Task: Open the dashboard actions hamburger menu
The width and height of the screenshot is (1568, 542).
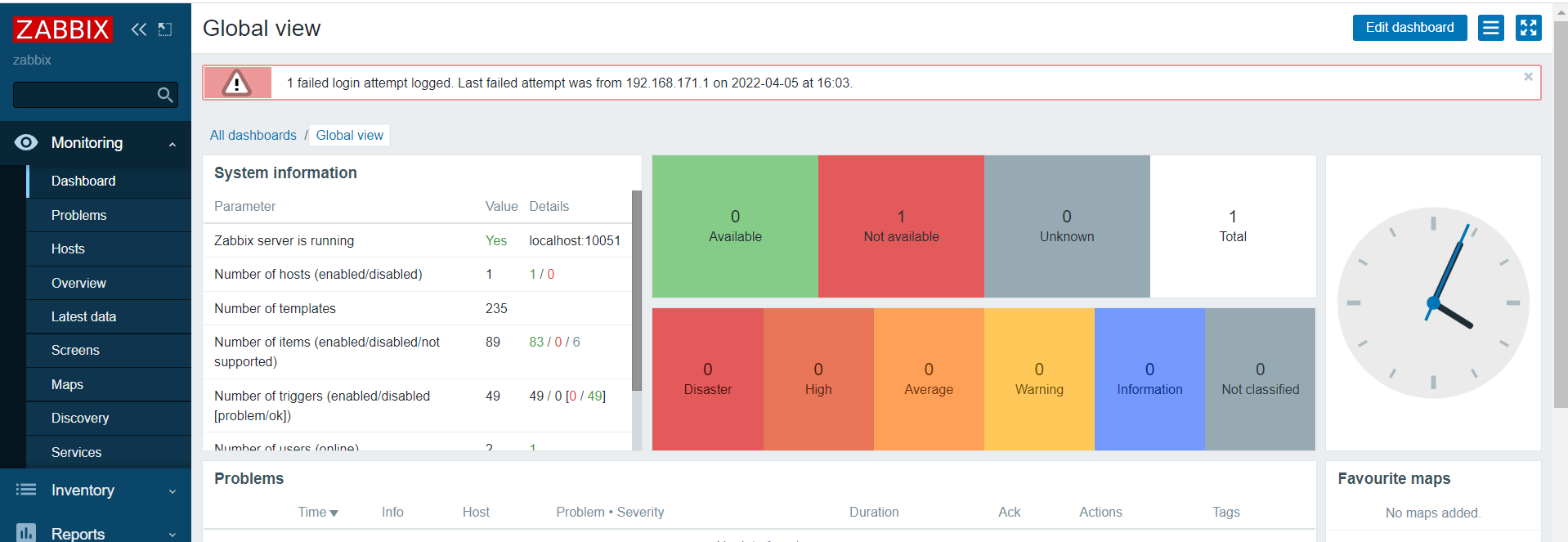Action: [x=1490, y=28]
